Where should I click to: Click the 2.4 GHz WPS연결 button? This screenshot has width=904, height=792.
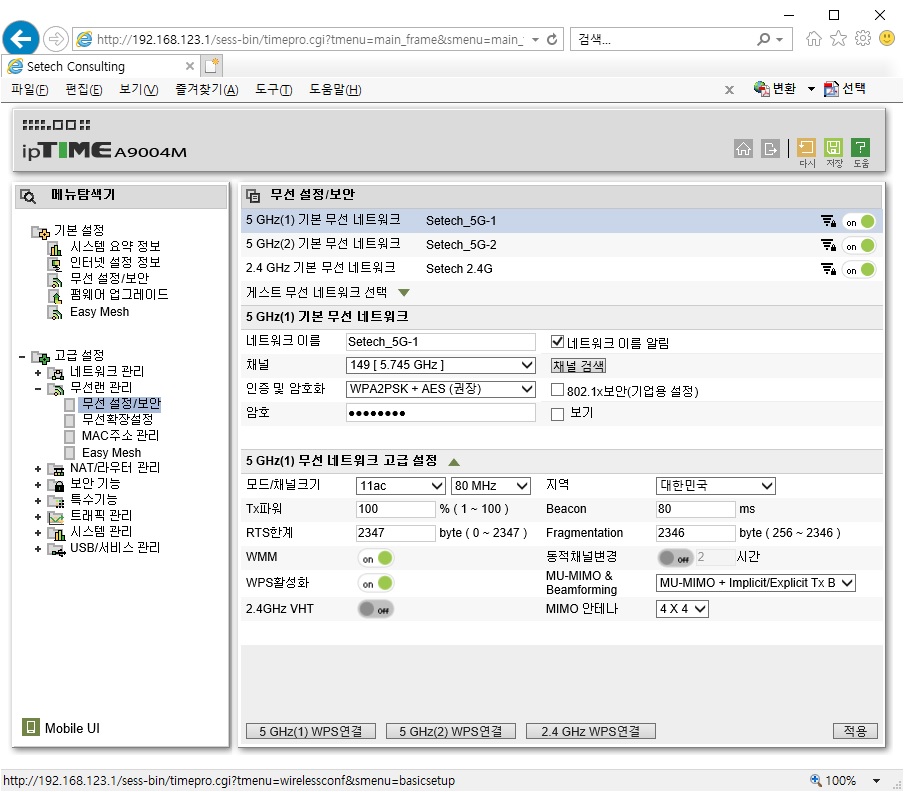point(591,731)
